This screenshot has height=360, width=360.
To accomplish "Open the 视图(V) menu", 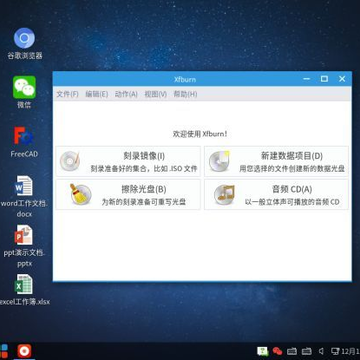I will (155, 94).
